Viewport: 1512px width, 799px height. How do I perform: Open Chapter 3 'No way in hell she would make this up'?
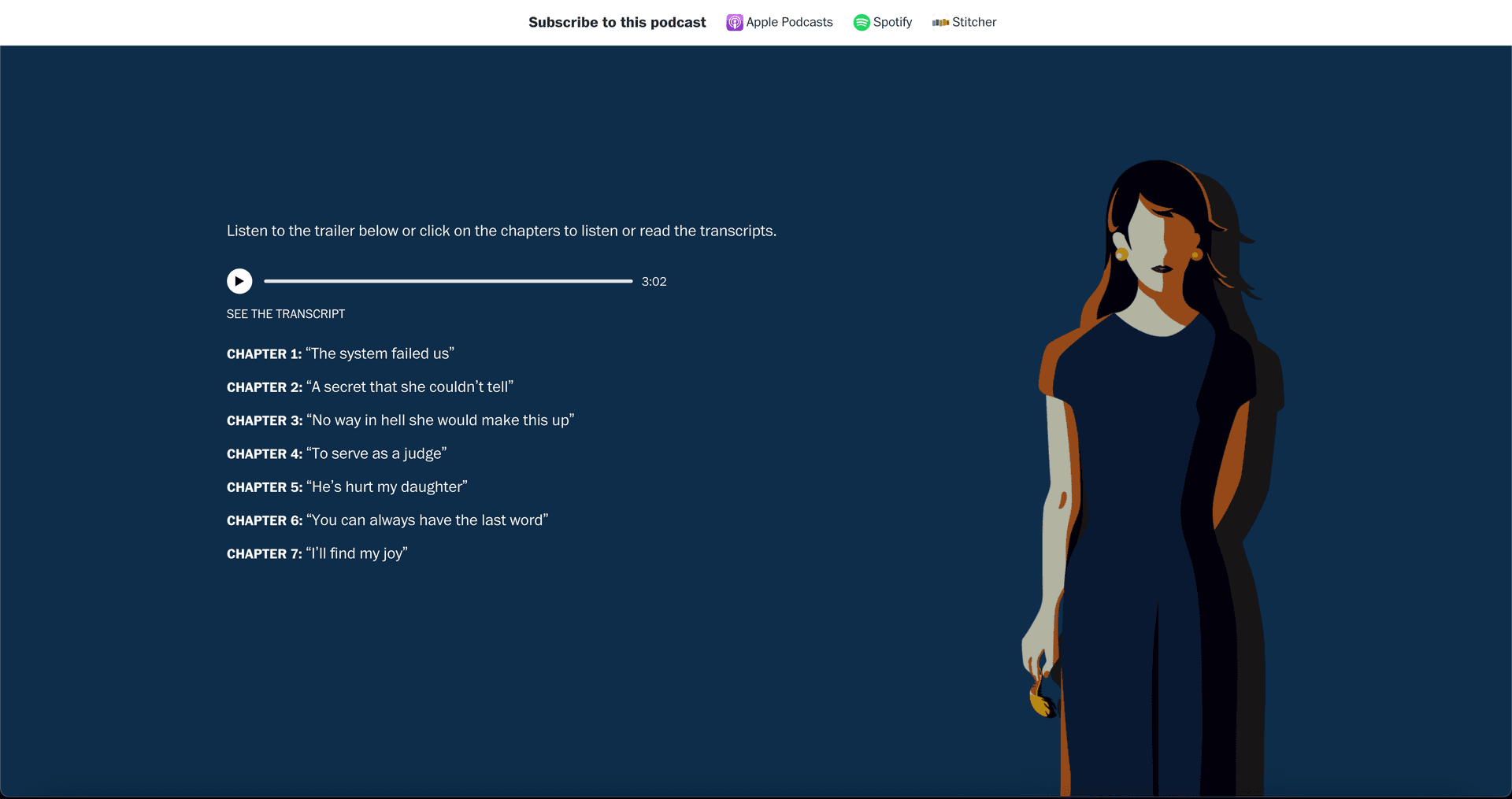400,420
